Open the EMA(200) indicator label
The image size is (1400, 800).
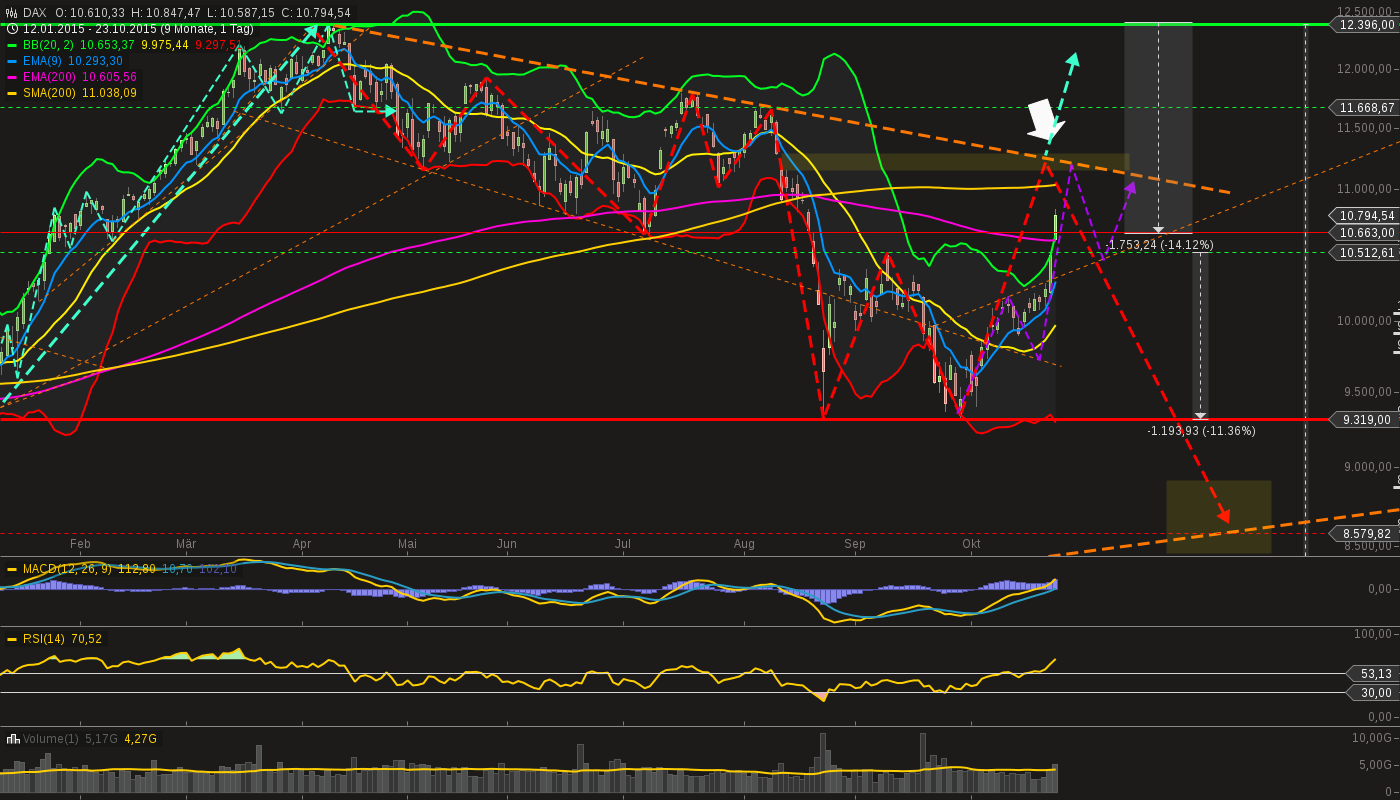click(50, 77)
